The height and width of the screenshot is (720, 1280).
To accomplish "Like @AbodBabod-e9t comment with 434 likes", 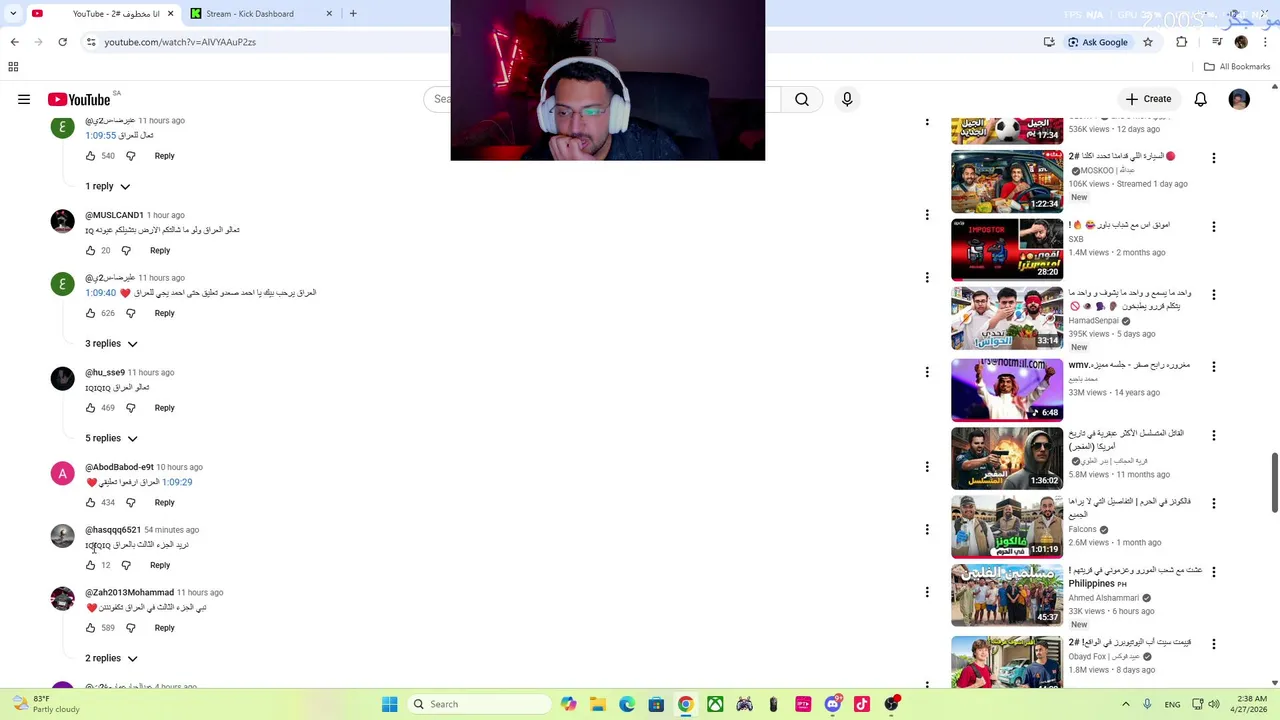I will coord(90,502).
